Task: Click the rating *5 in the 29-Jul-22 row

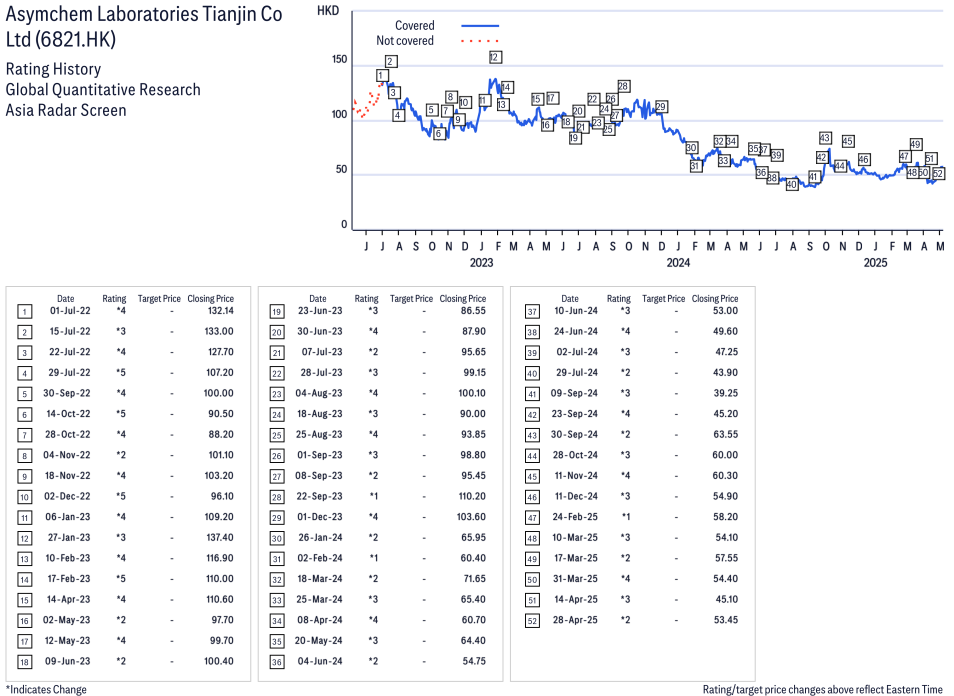Action: [x=121, y=373]
